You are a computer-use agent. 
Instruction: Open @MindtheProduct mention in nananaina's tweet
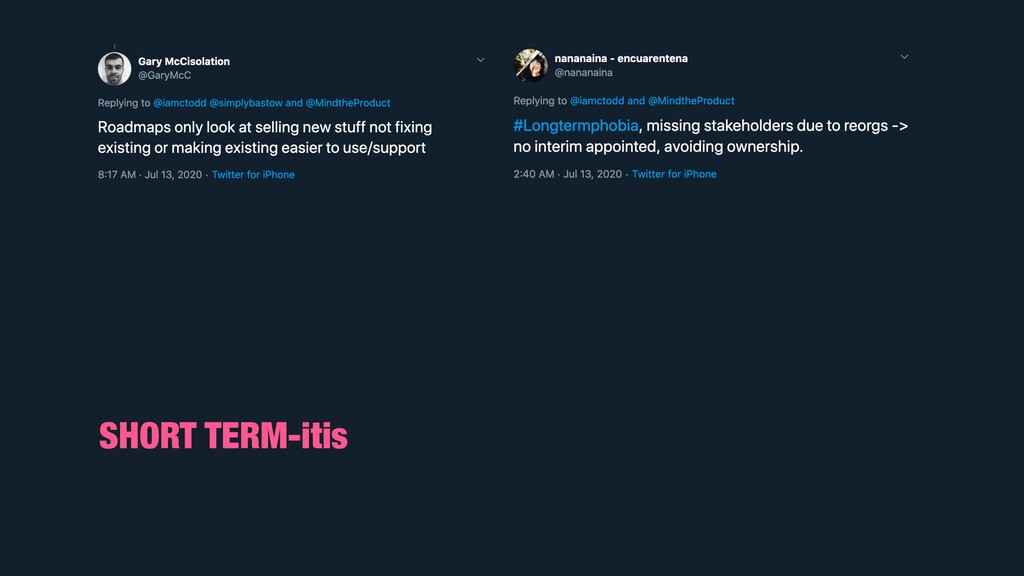(691, 101)
